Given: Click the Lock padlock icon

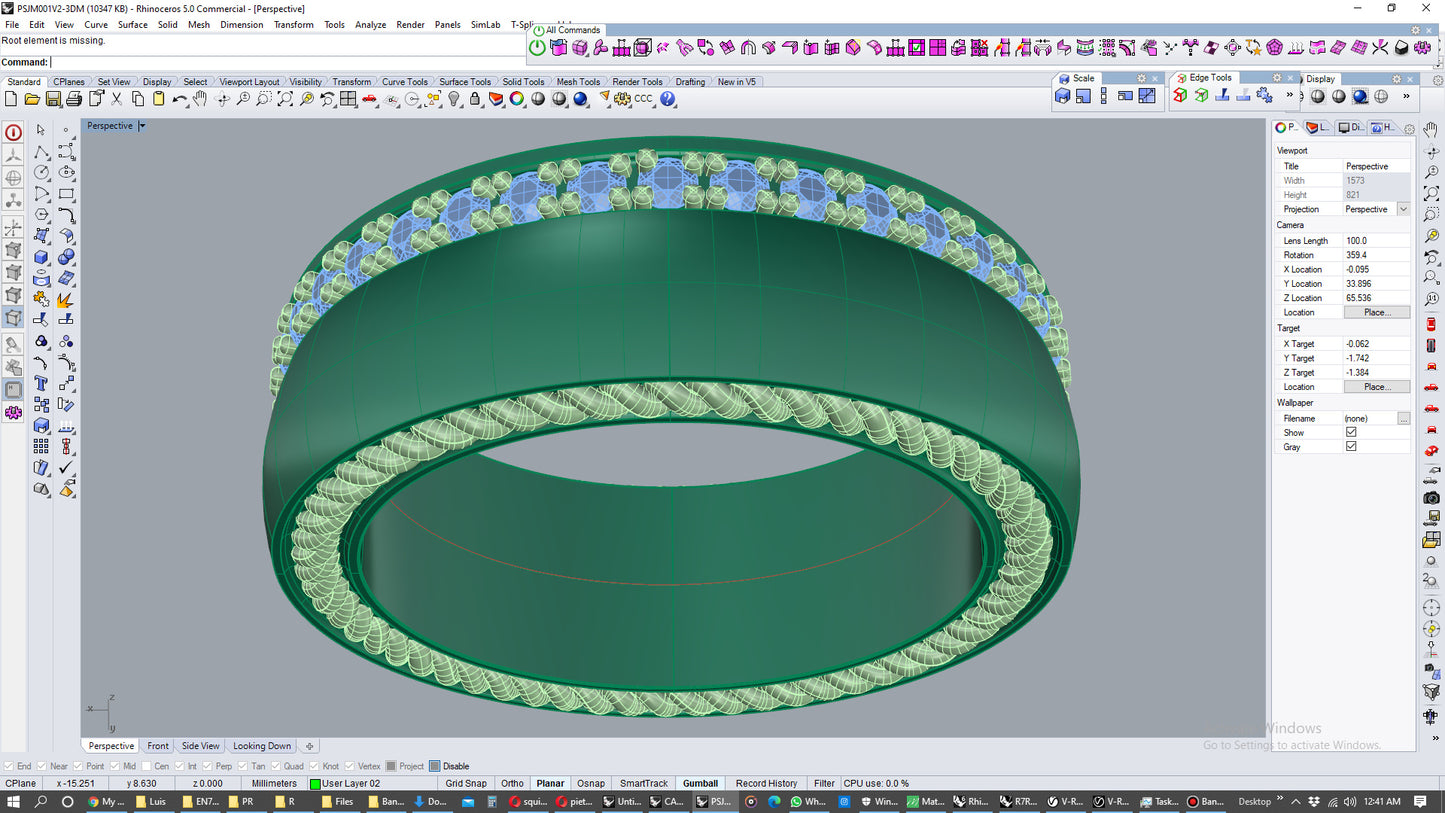Looking at the screenshot, I should pyautogui.click(x=475, y=99).
